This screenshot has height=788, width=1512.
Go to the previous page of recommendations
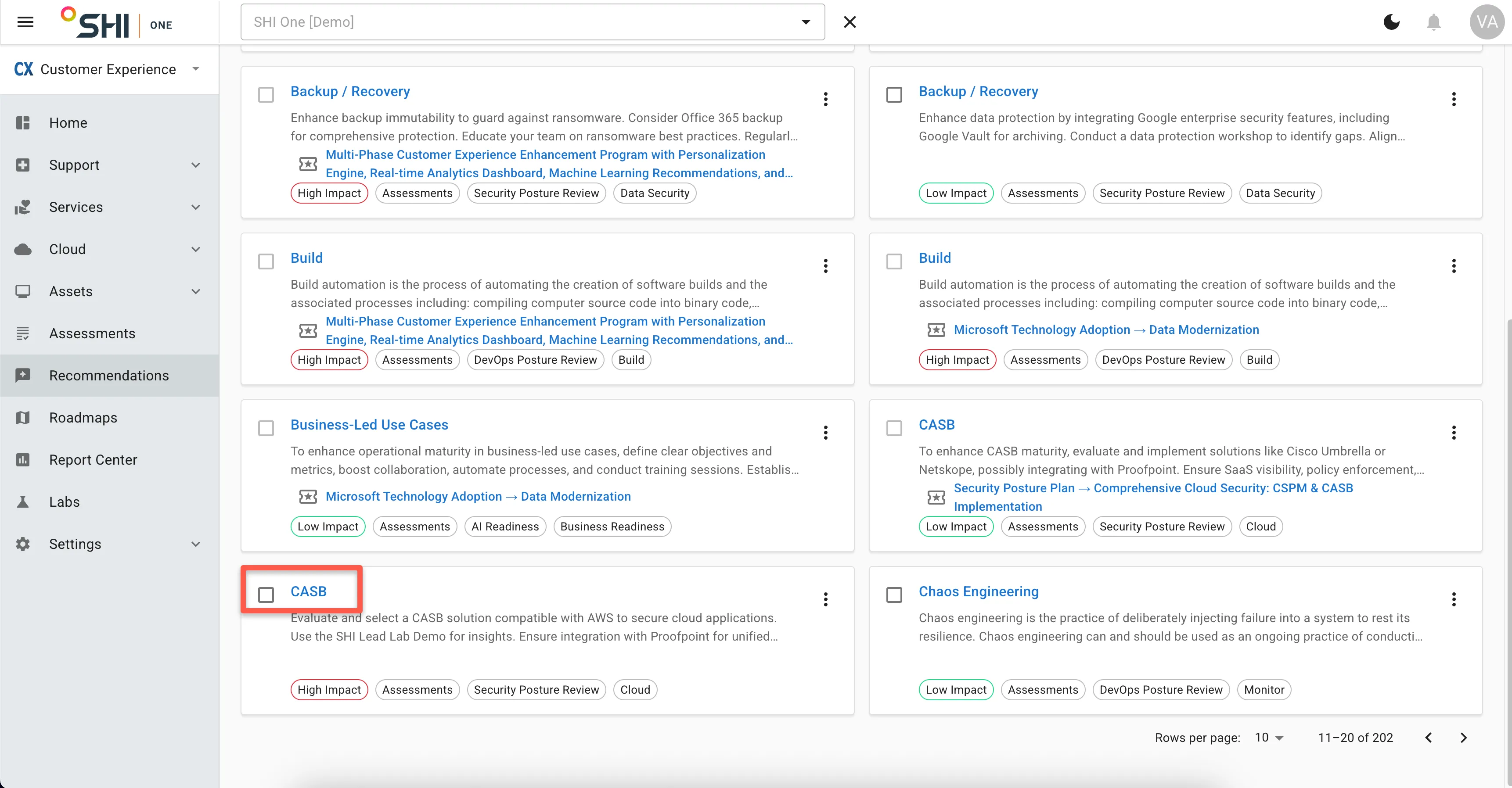(x=1428, y=738)
